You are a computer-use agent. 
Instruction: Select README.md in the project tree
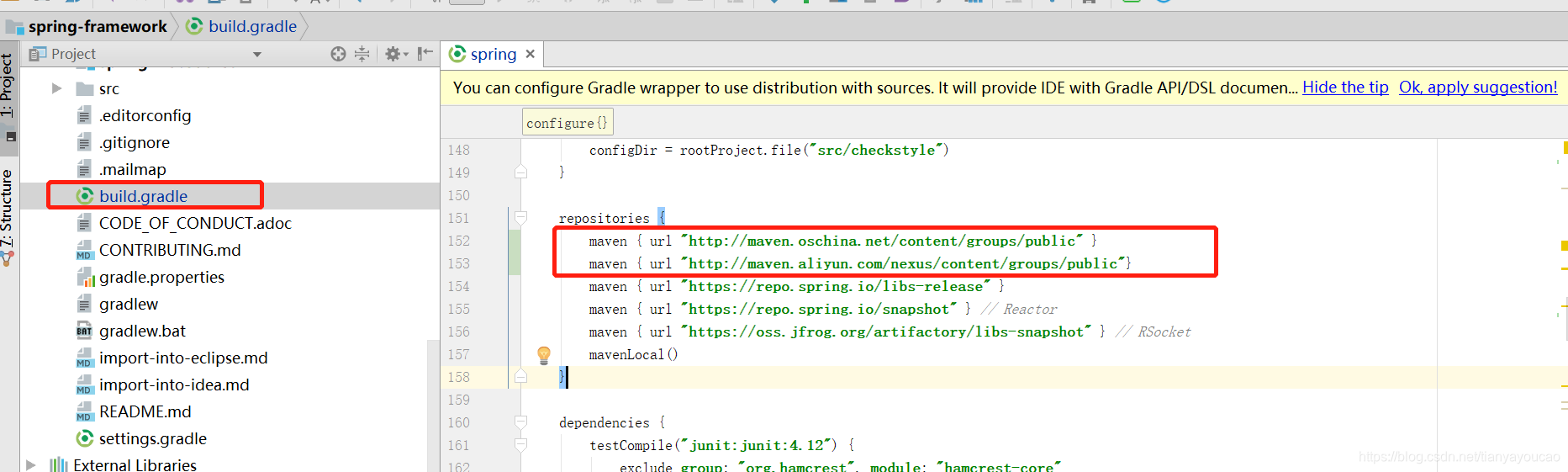pyautogui.click(x=145, y=411)
